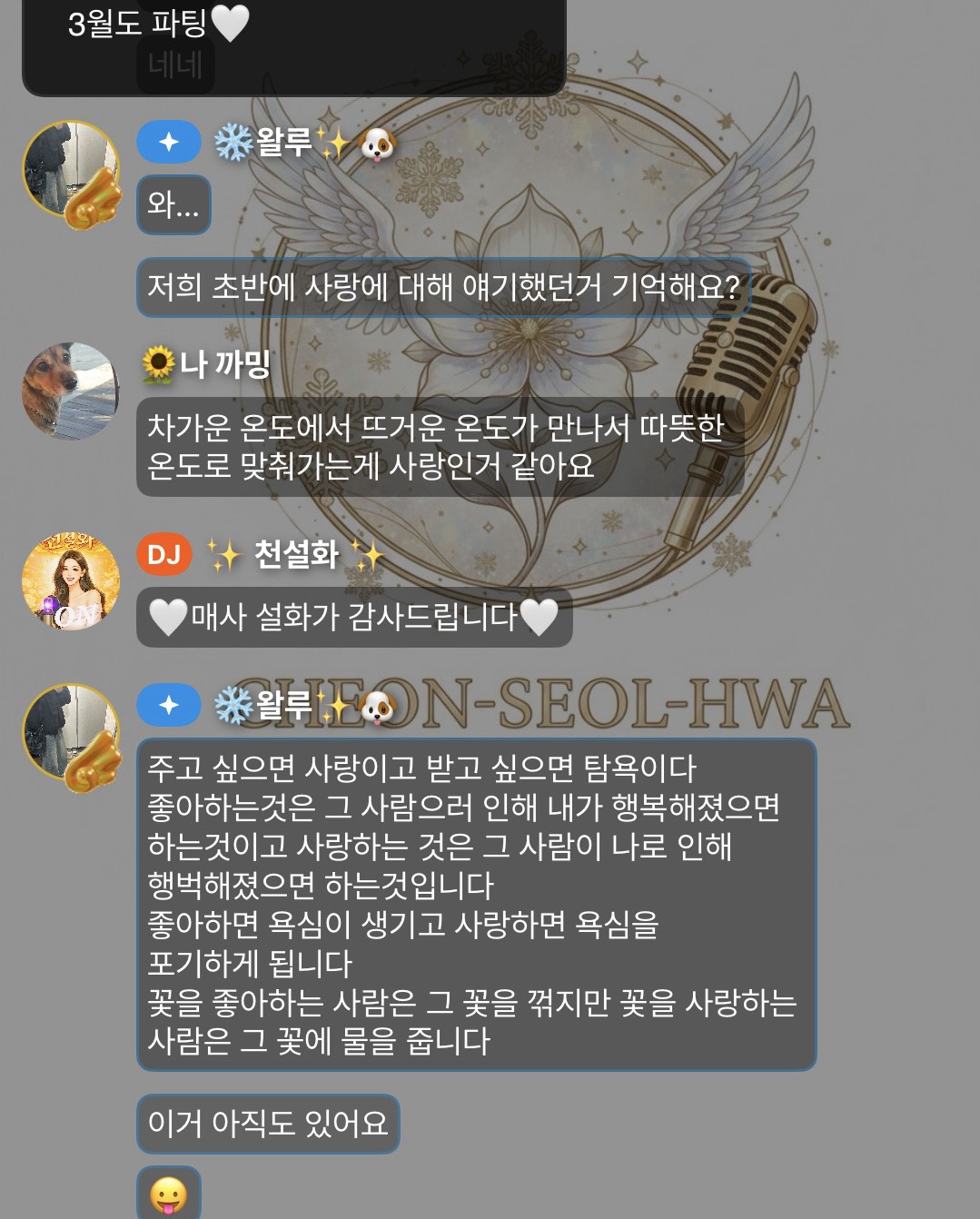
Task: Tap the DJ badge next to 천설화
Action: pos(164,554)
